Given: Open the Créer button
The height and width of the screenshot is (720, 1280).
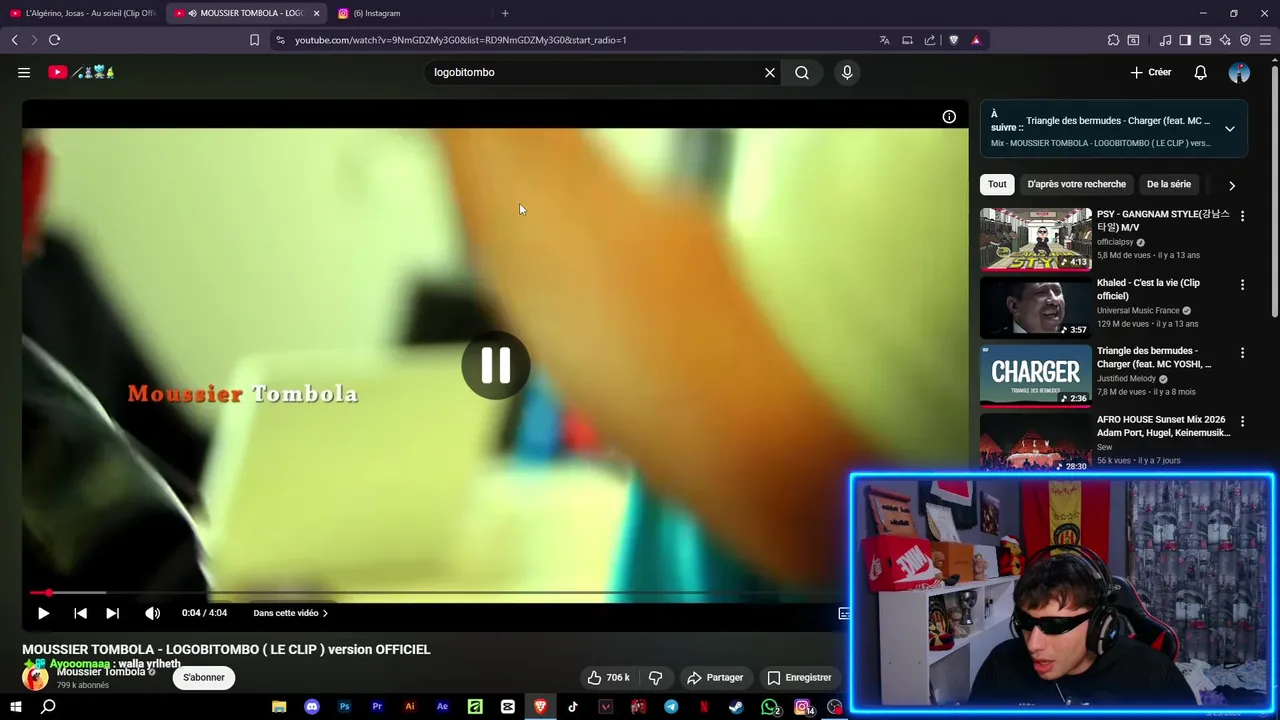Looking at the screenshot, I should pyautogui.click(x=1151, y=72).
